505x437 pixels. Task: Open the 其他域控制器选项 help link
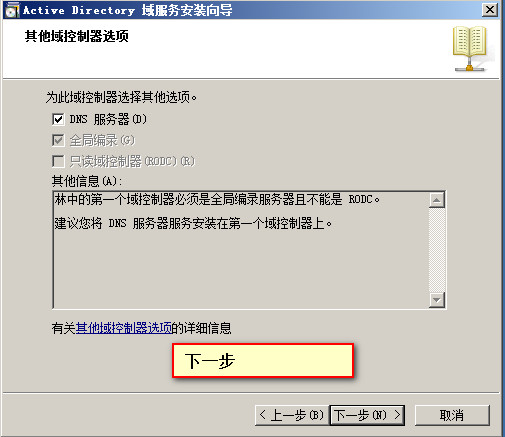tap(124, 328)
